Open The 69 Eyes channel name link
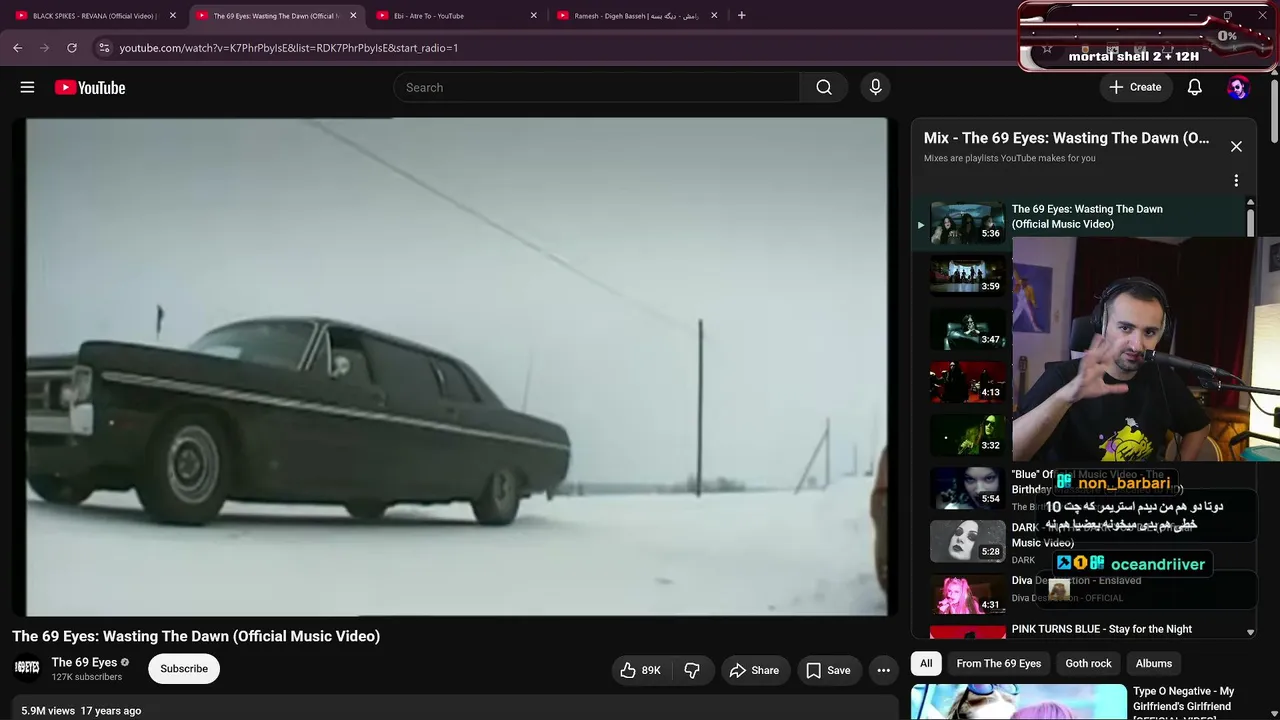Screen dimensions: 1280x720 coord(84,662)
